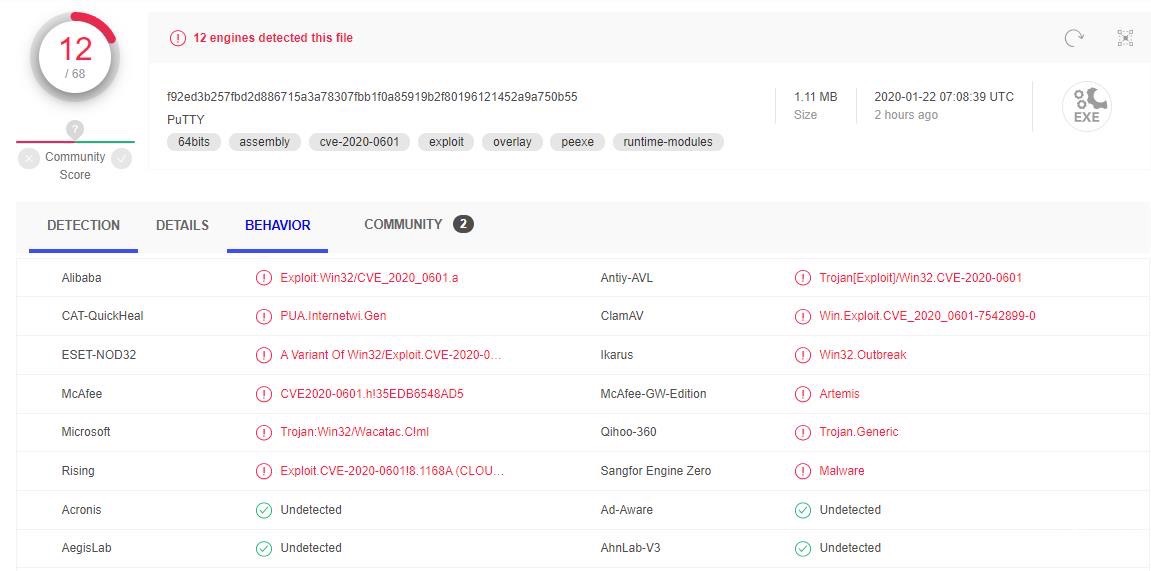The width and height of the screenshot is (1151, 571).
Task: Click the alert icon beside engines detected message
Action: tap(178, 38)
